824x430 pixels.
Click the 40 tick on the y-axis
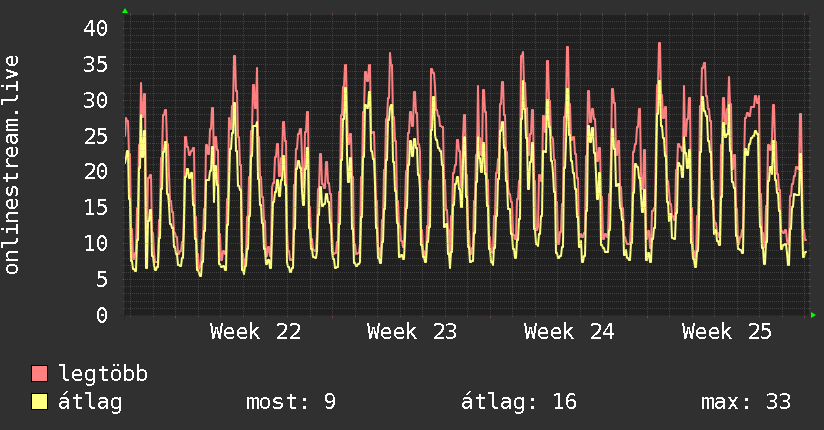pos(96,28)
